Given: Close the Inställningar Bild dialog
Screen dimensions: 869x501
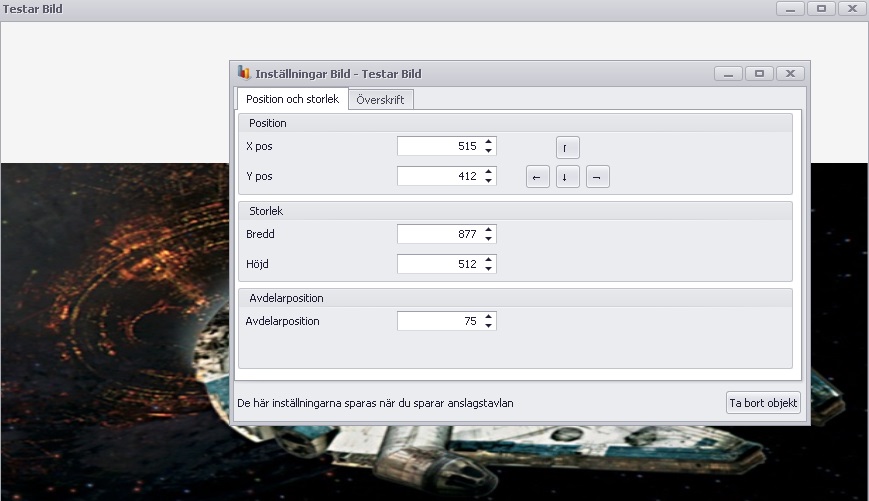Looking at the screenshot, I should (x=790, y=74).
